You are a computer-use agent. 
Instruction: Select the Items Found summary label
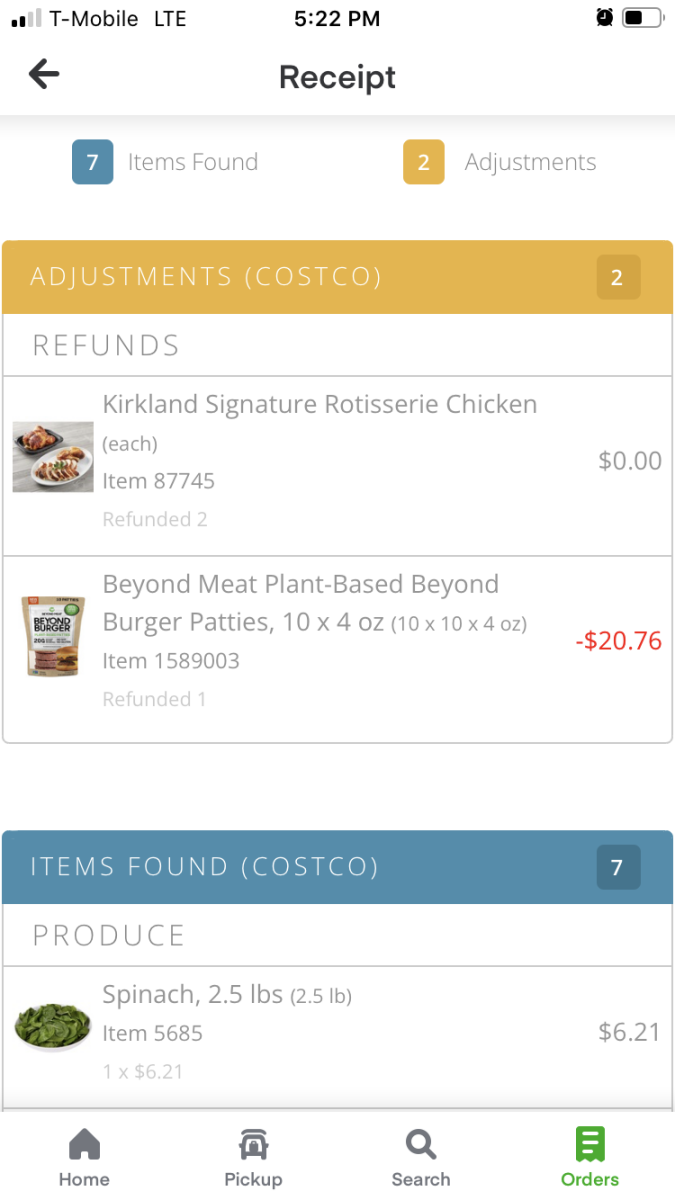(x=193, y=162)
